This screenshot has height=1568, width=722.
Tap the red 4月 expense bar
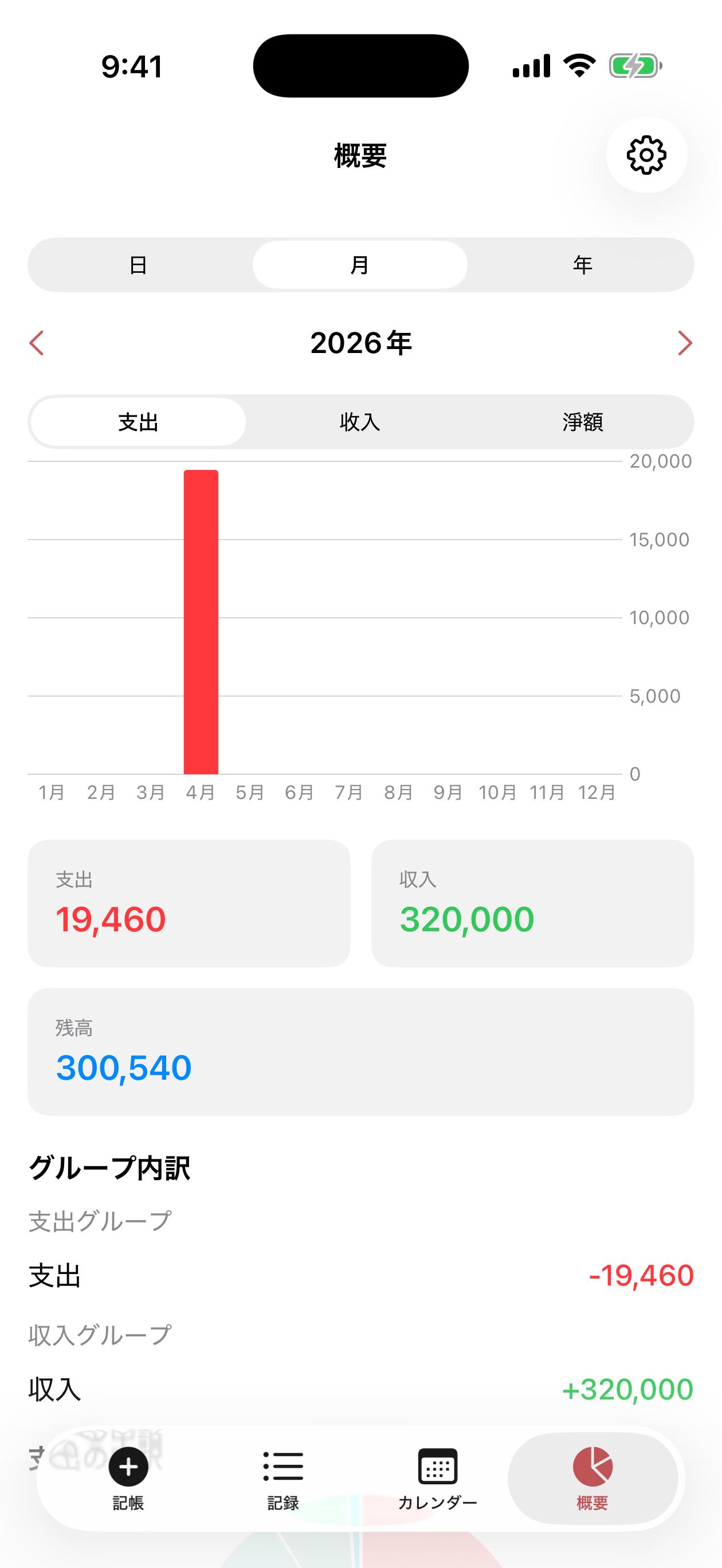pyautogui.click(x=201, y=621)
